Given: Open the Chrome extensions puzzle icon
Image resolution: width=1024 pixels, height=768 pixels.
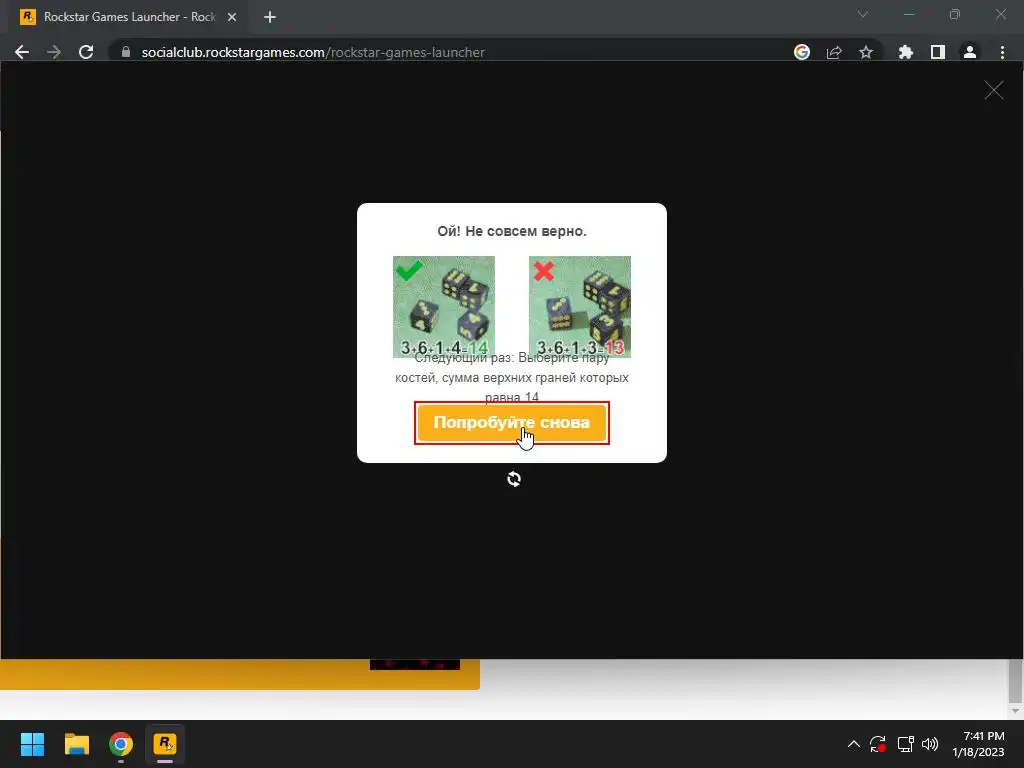Looking at the screenshot, I should click(x=905, y=52).
